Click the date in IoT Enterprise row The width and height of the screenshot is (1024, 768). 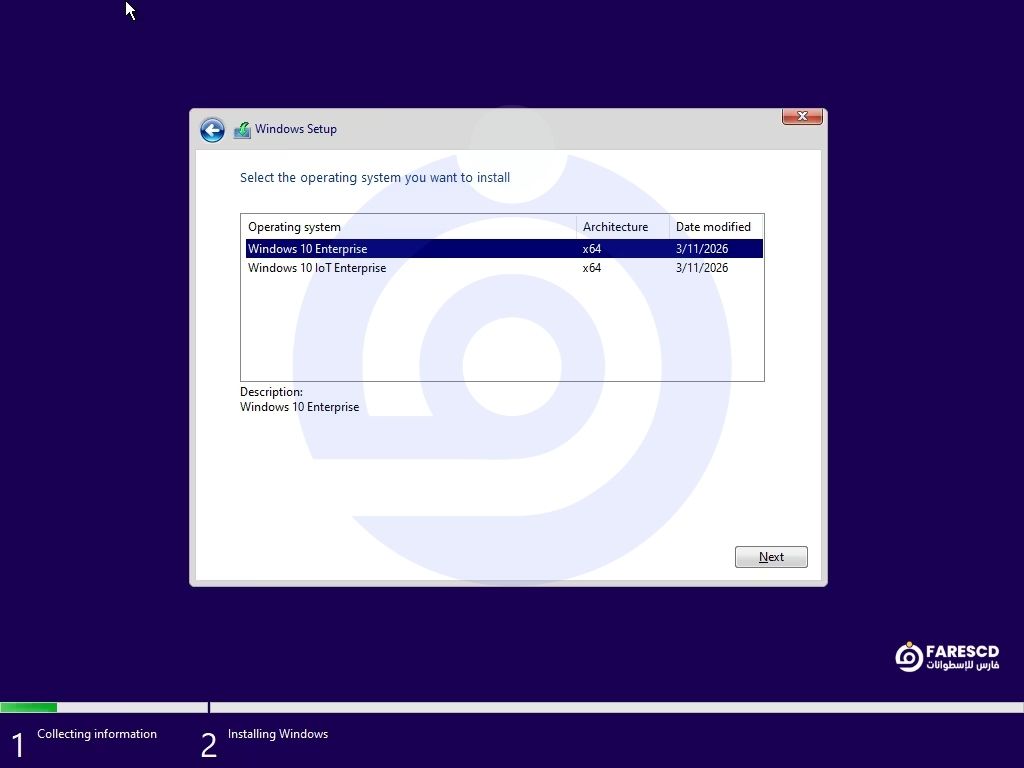(702, 268)
